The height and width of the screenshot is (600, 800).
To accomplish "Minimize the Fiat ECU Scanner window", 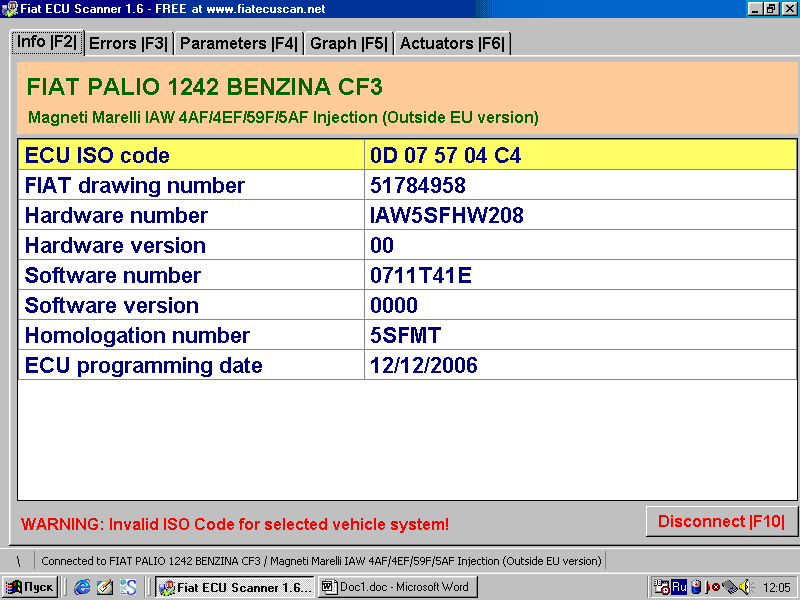I will coord(755,9).
